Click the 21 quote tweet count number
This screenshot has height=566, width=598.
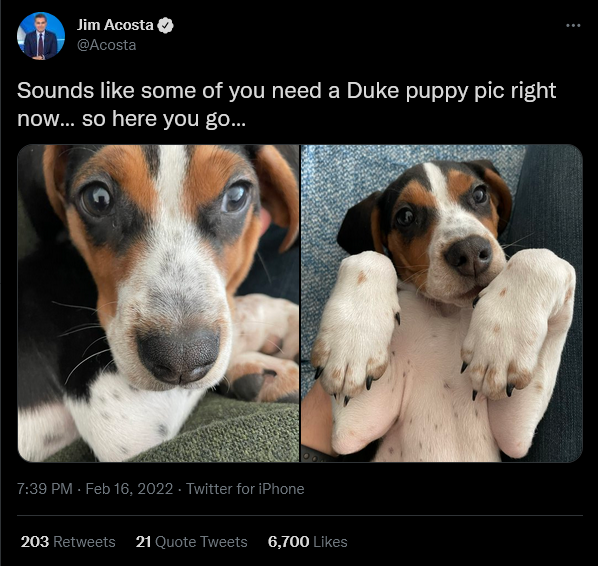(x=143, y=542)
